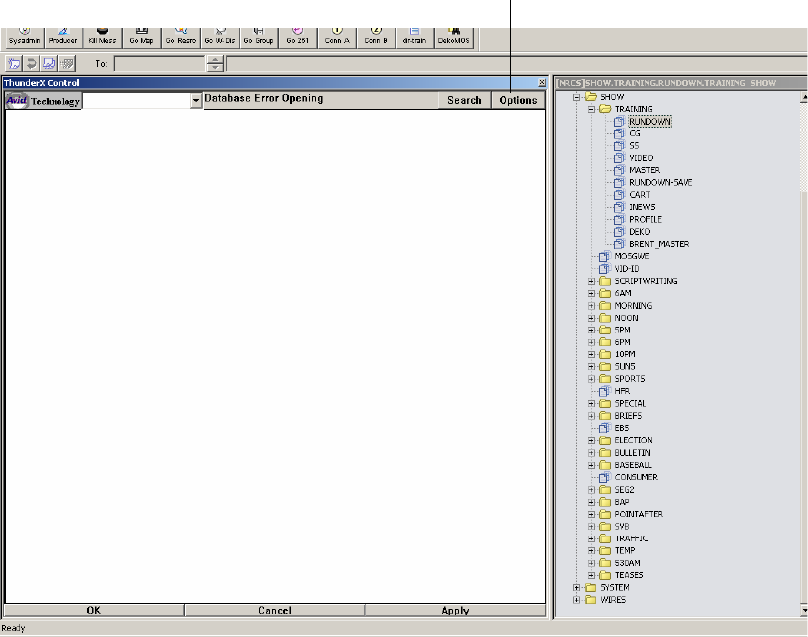Select the RUNDOWN-SAVE queue icon
The height and width of the screenshot is (637, 808).
click(619, 182)
